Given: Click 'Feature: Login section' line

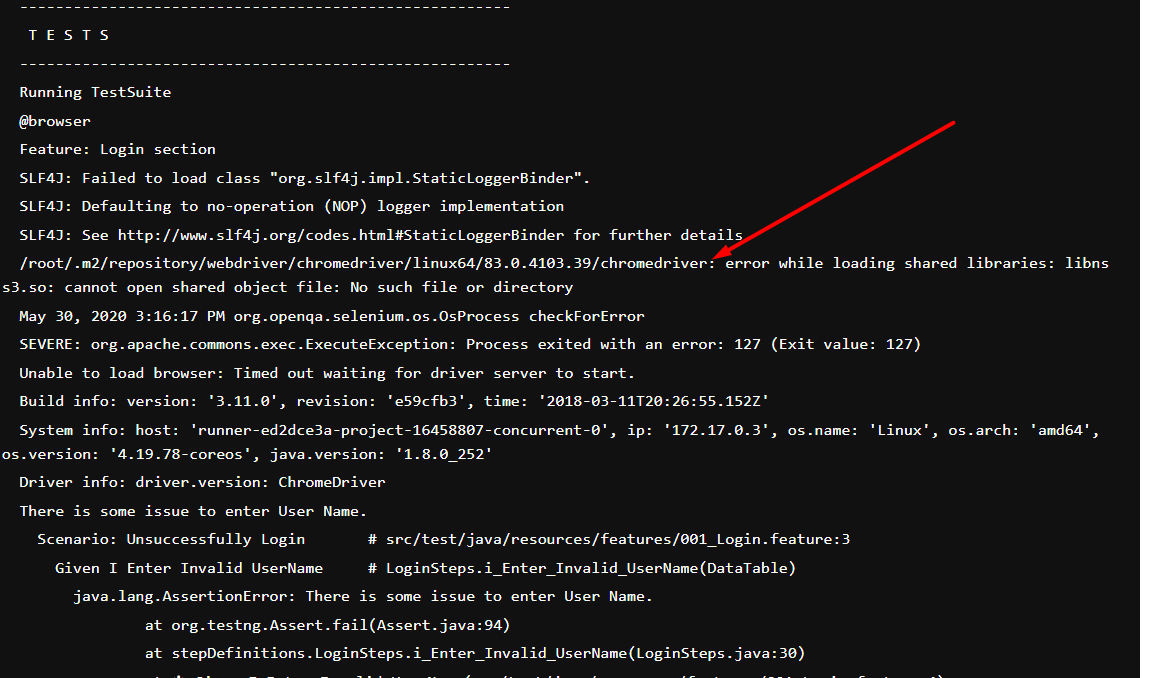Looking at the screenshot, I should coord(117,150).
